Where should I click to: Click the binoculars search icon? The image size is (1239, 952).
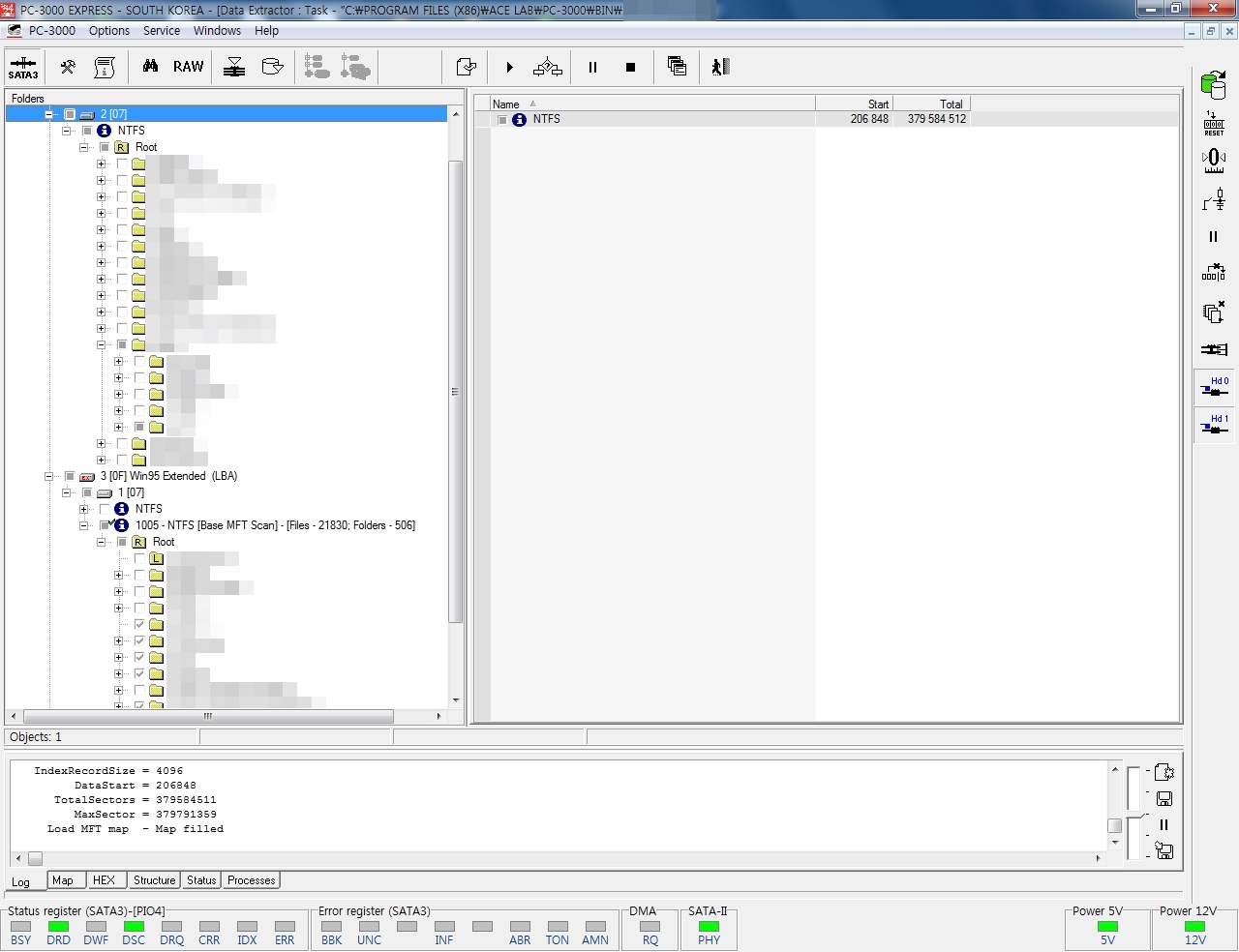tap(150, 67)
